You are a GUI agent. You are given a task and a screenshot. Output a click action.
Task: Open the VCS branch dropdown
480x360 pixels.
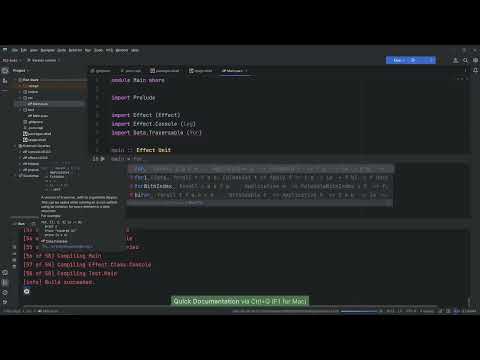point(44,60)
